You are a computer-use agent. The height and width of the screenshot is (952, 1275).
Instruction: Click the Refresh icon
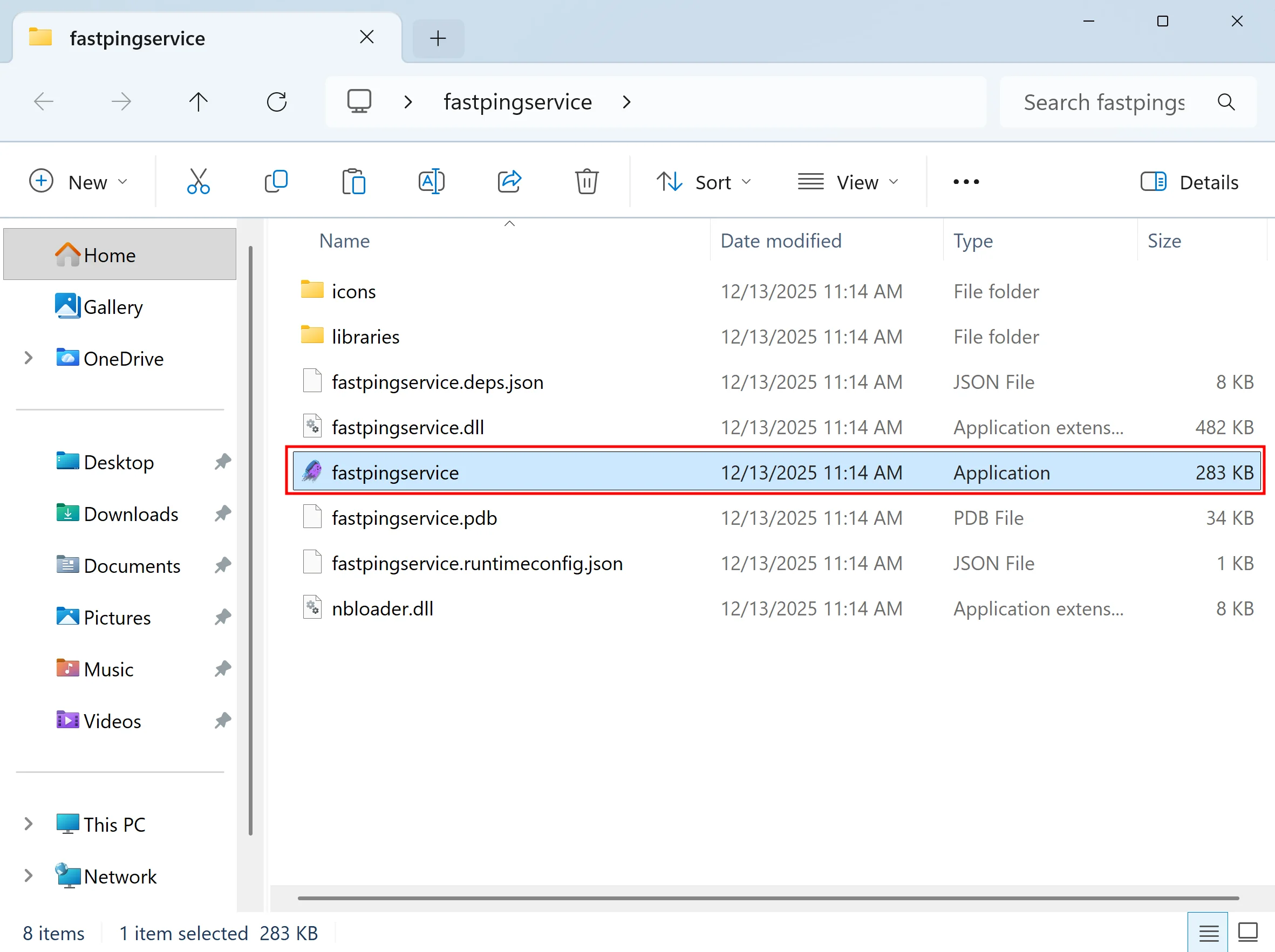pos(277,102)
